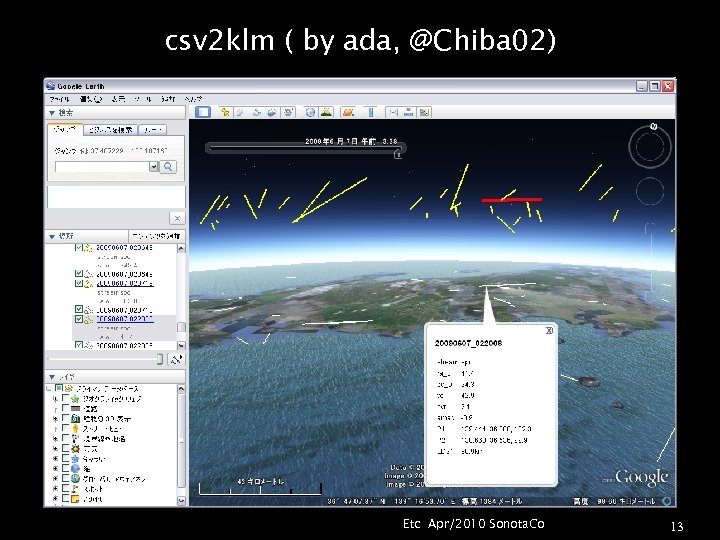Collapse the primary database root node

(49, 388)
